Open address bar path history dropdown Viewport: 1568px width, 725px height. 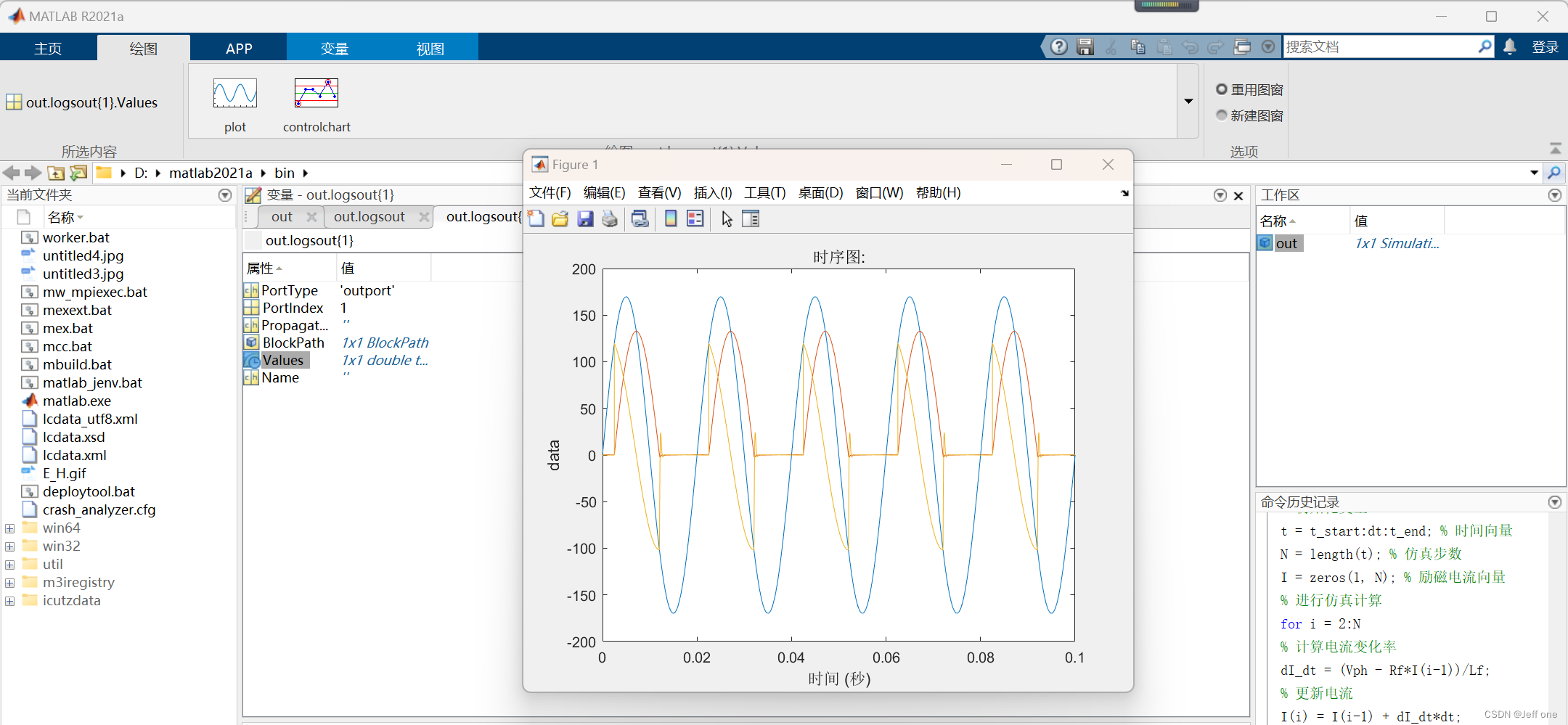click(1535, 173)
